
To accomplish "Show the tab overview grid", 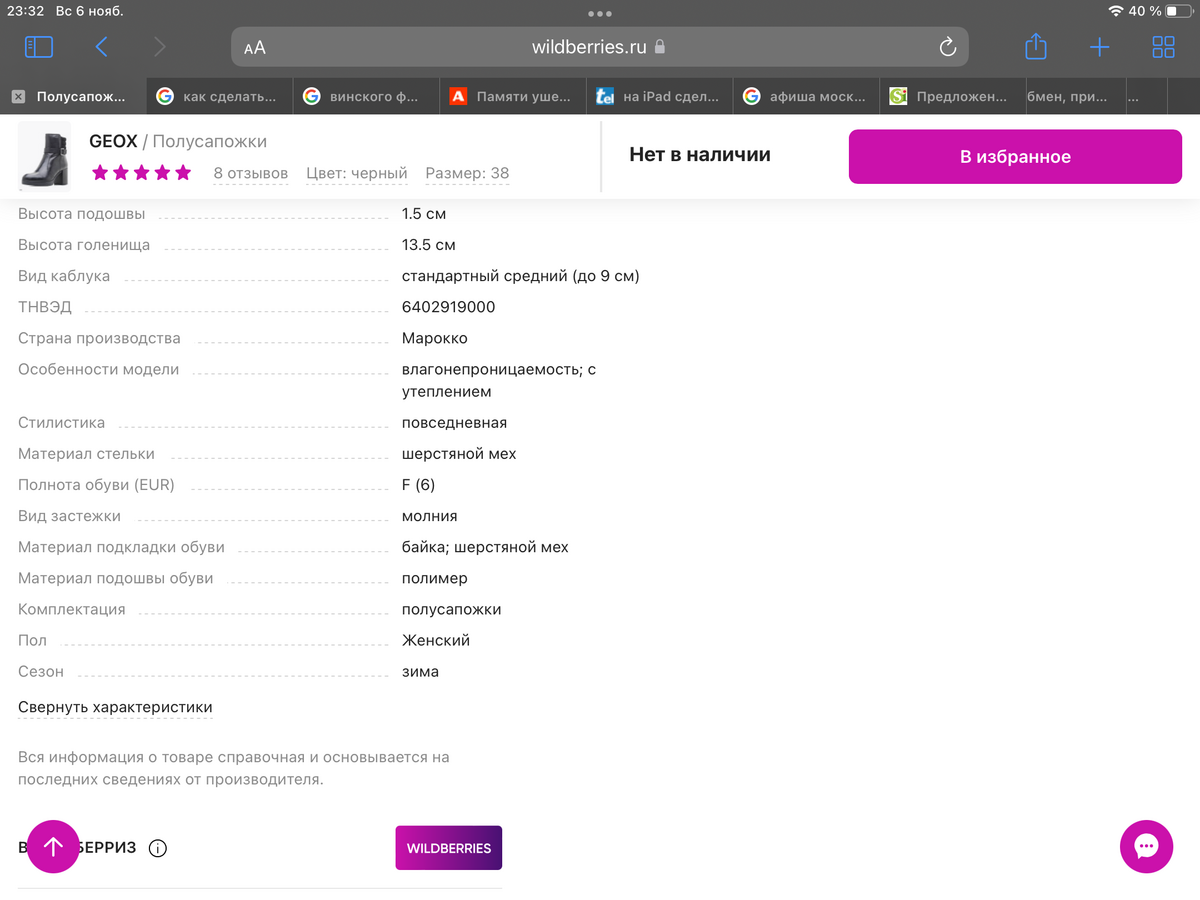I will tap(1163, 46).
